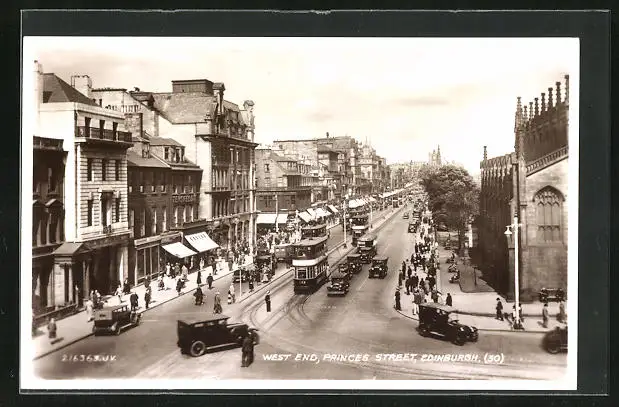Click the man walking beside the foreground car
Viewport: 619px width, 407px height.
point(247,349)
